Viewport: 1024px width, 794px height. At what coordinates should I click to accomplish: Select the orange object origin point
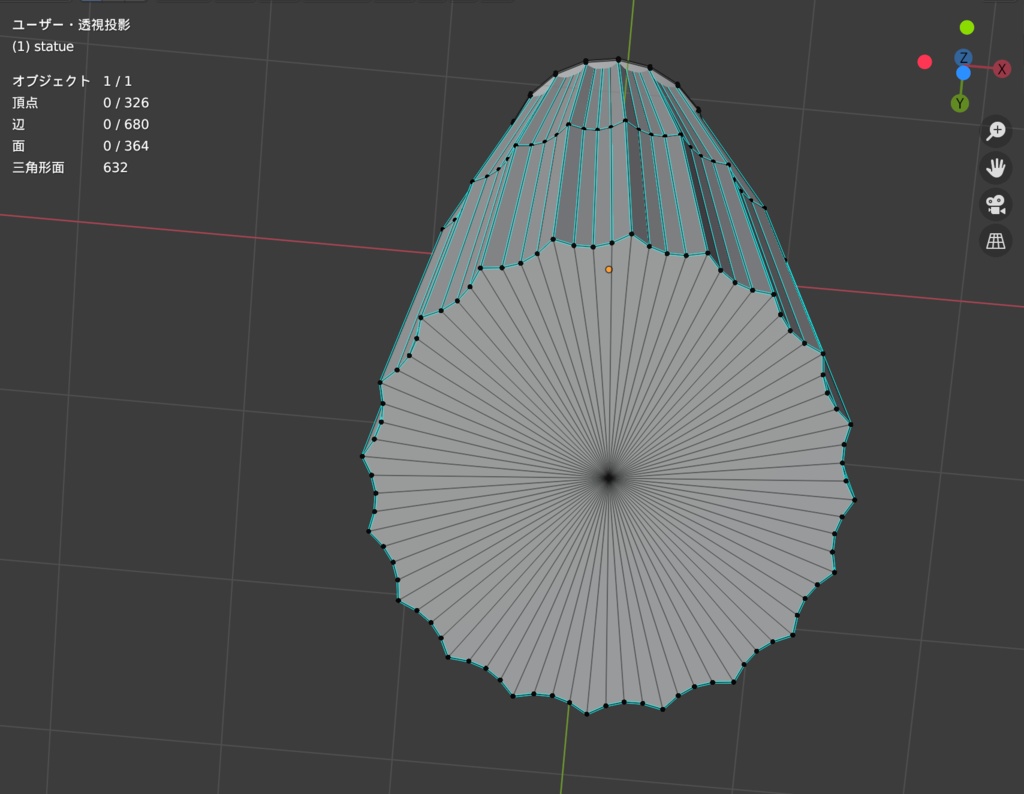609,269
